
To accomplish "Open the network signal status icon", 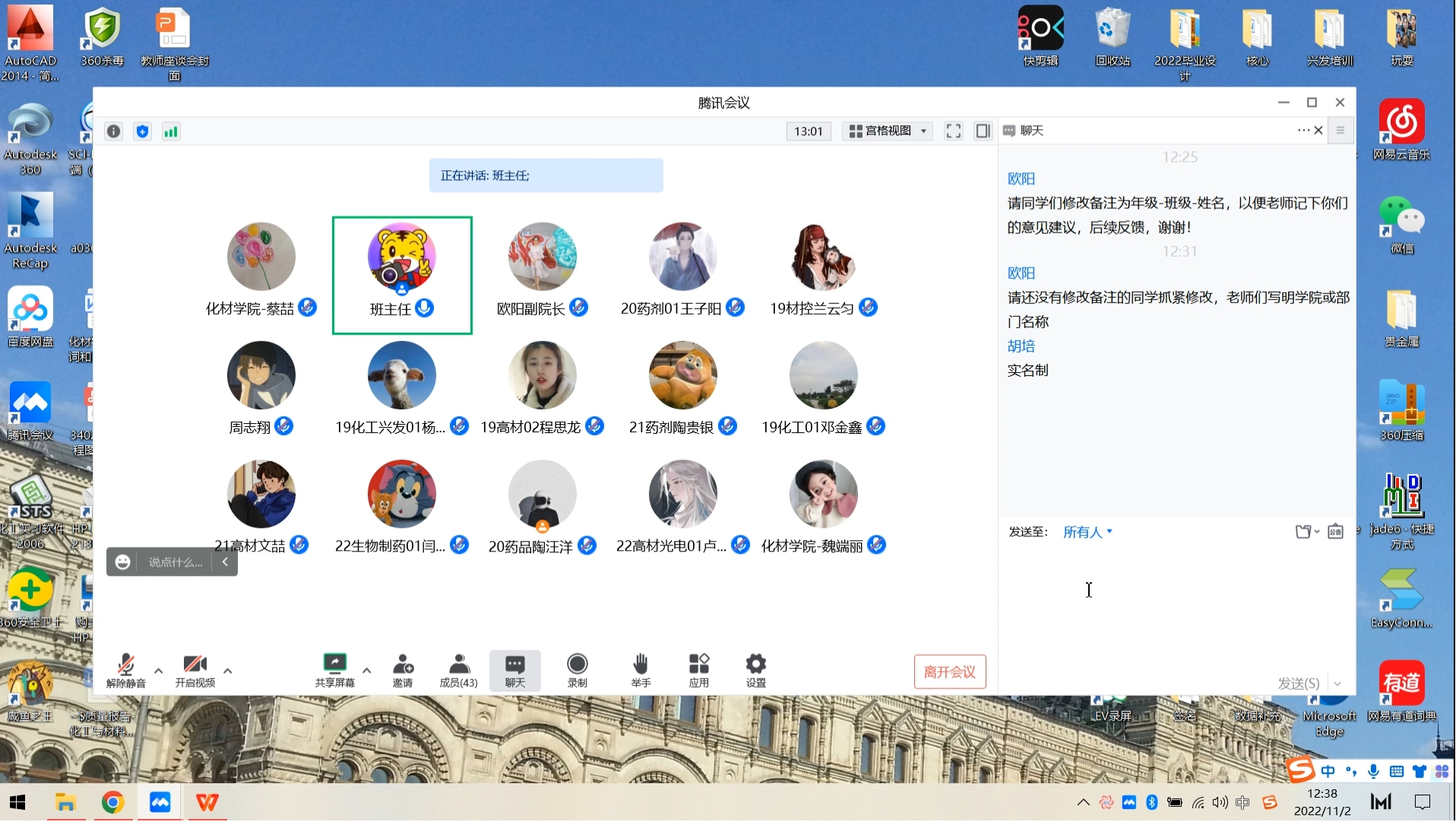I will coord(171,131).
